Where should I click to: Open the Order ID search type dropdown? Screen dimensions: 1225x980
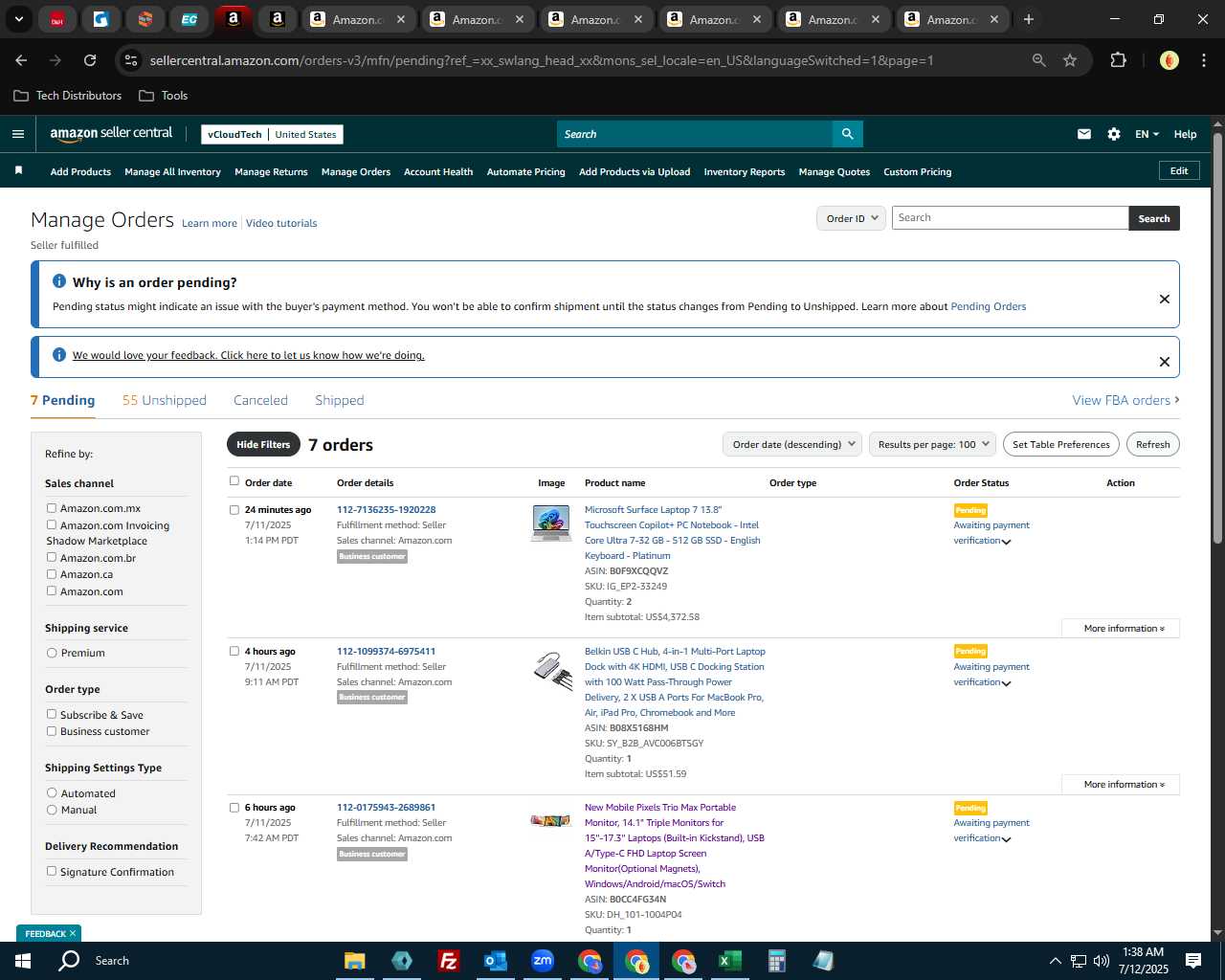tap(852, 218)
